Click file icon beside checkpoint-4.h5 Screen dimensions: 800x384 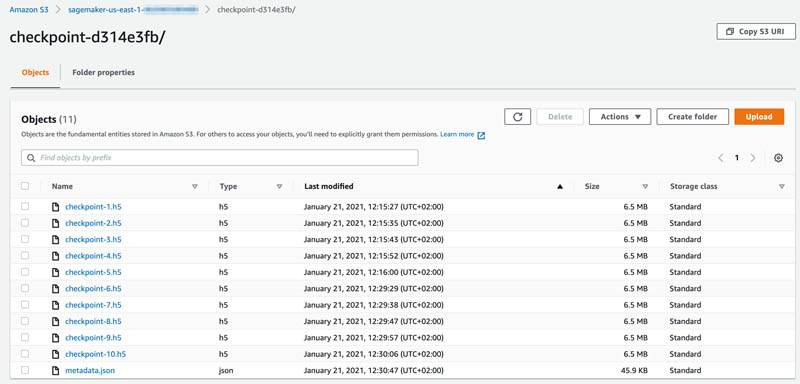(x=56, y=256)
